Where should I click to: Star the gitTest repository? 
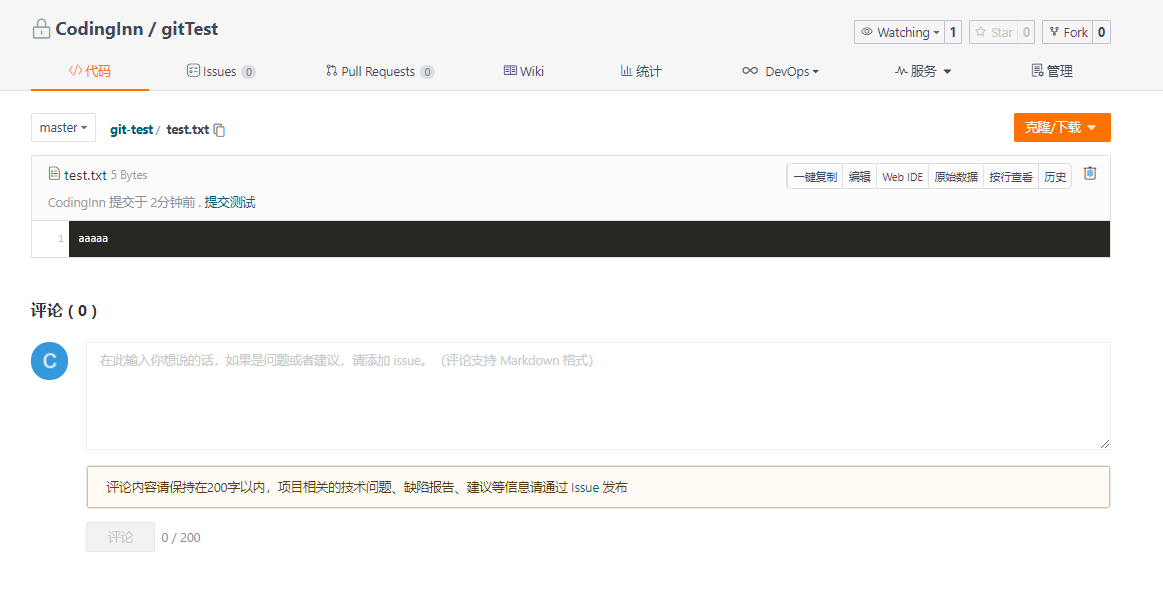(x=997, y=31)
